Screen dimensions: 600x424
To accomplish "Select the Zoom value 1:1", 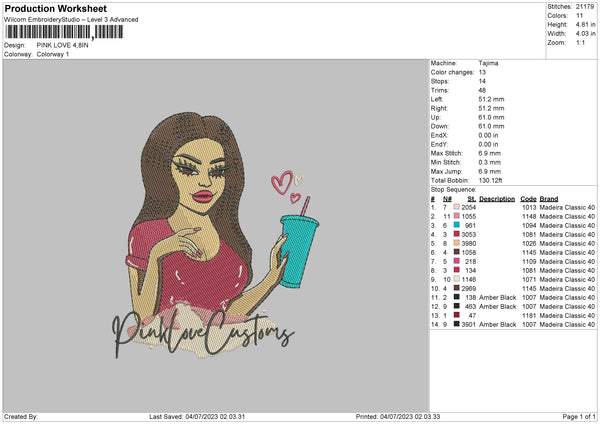I will click(x=580, y=42).
